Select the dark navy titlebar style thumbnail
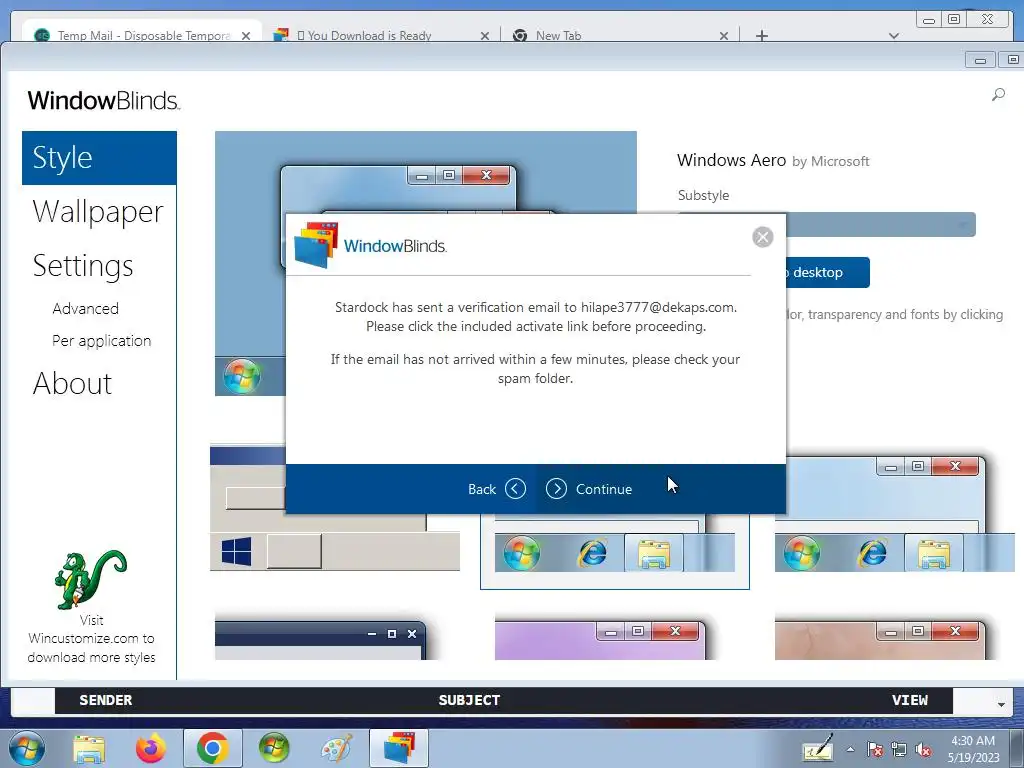Viewport: 1024px width, 768px height. click(x=322, y=639)
